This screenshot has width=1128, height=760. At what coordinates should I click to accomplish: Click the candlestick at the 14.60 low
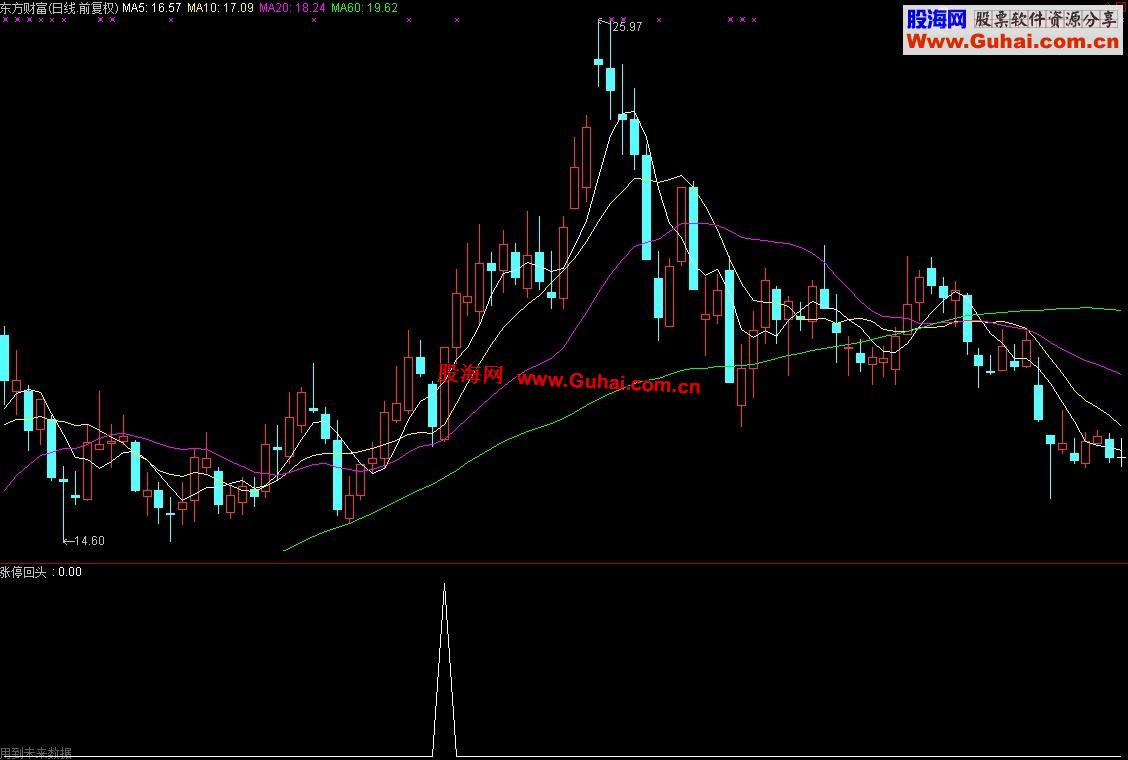63,504
